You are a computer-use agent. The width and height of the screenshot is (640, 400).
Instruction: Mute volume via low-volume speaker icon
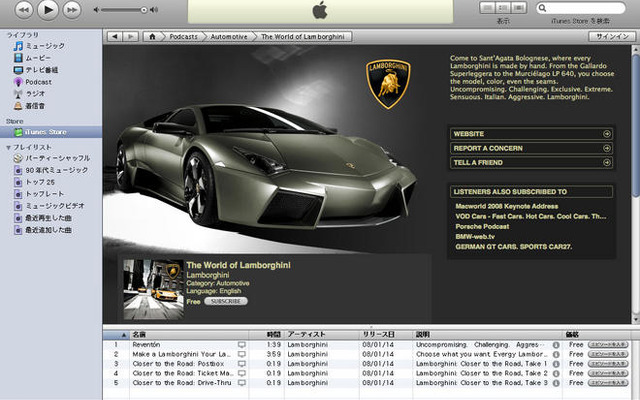coord(96,10)
